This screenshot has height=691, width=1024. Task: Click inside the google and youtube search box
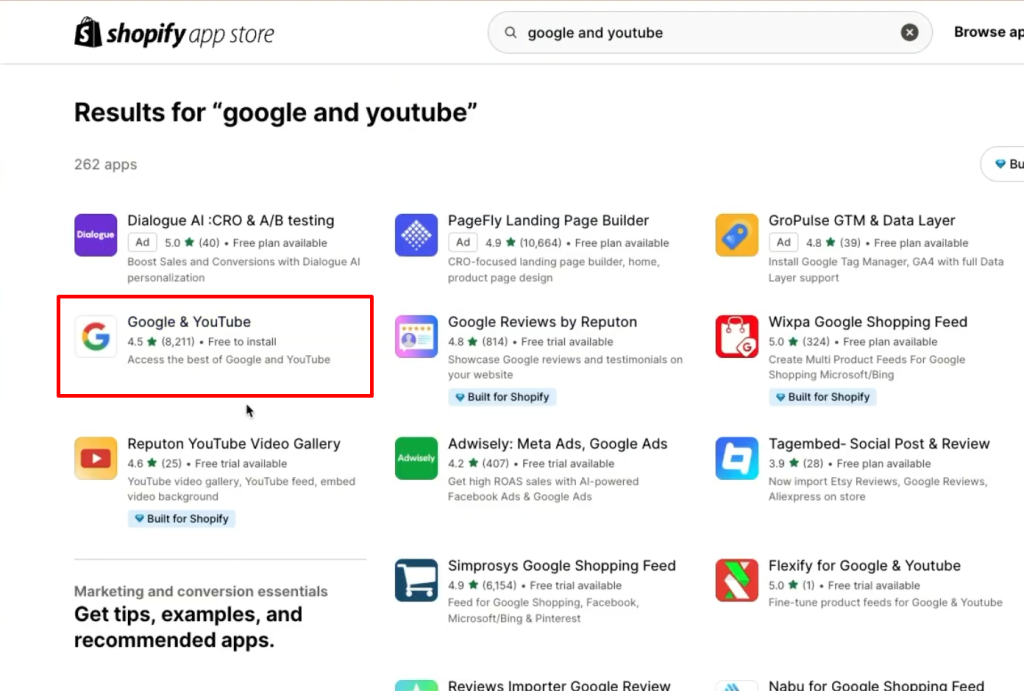coord(700,33)
